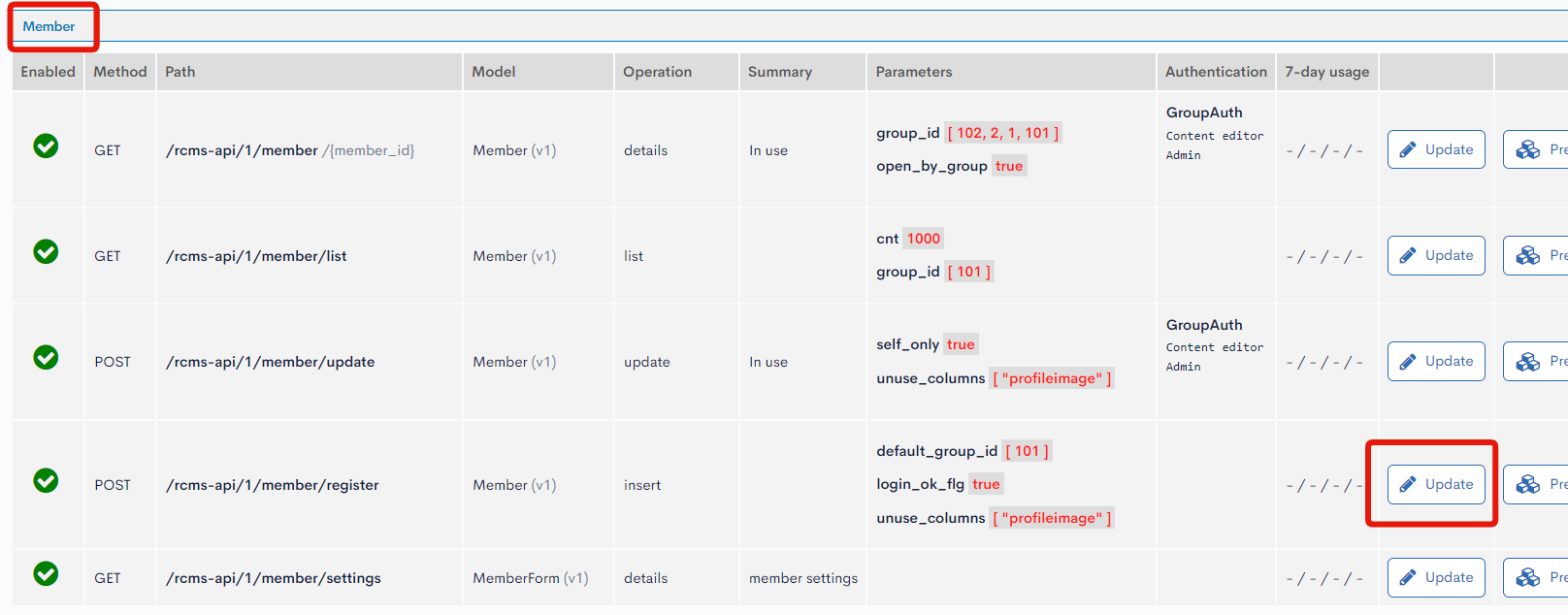Select the /rcms-api/1/member/update path

[270, 362]
